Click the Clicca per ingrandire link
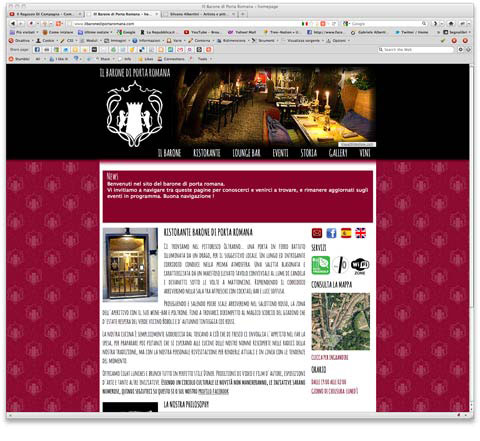 click(329, 357)
